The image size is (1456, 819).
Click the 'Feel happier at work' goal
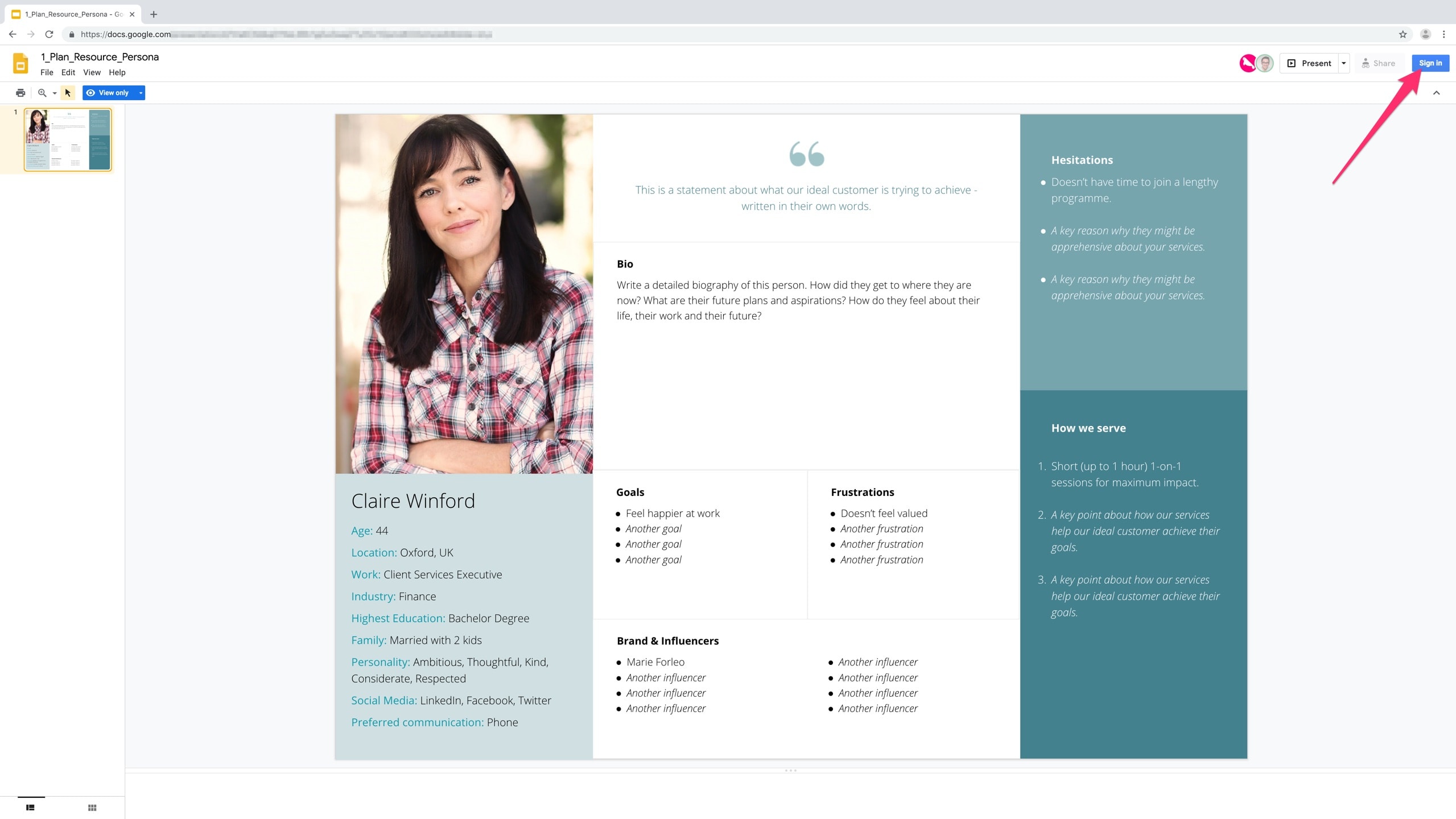point(673,513)
